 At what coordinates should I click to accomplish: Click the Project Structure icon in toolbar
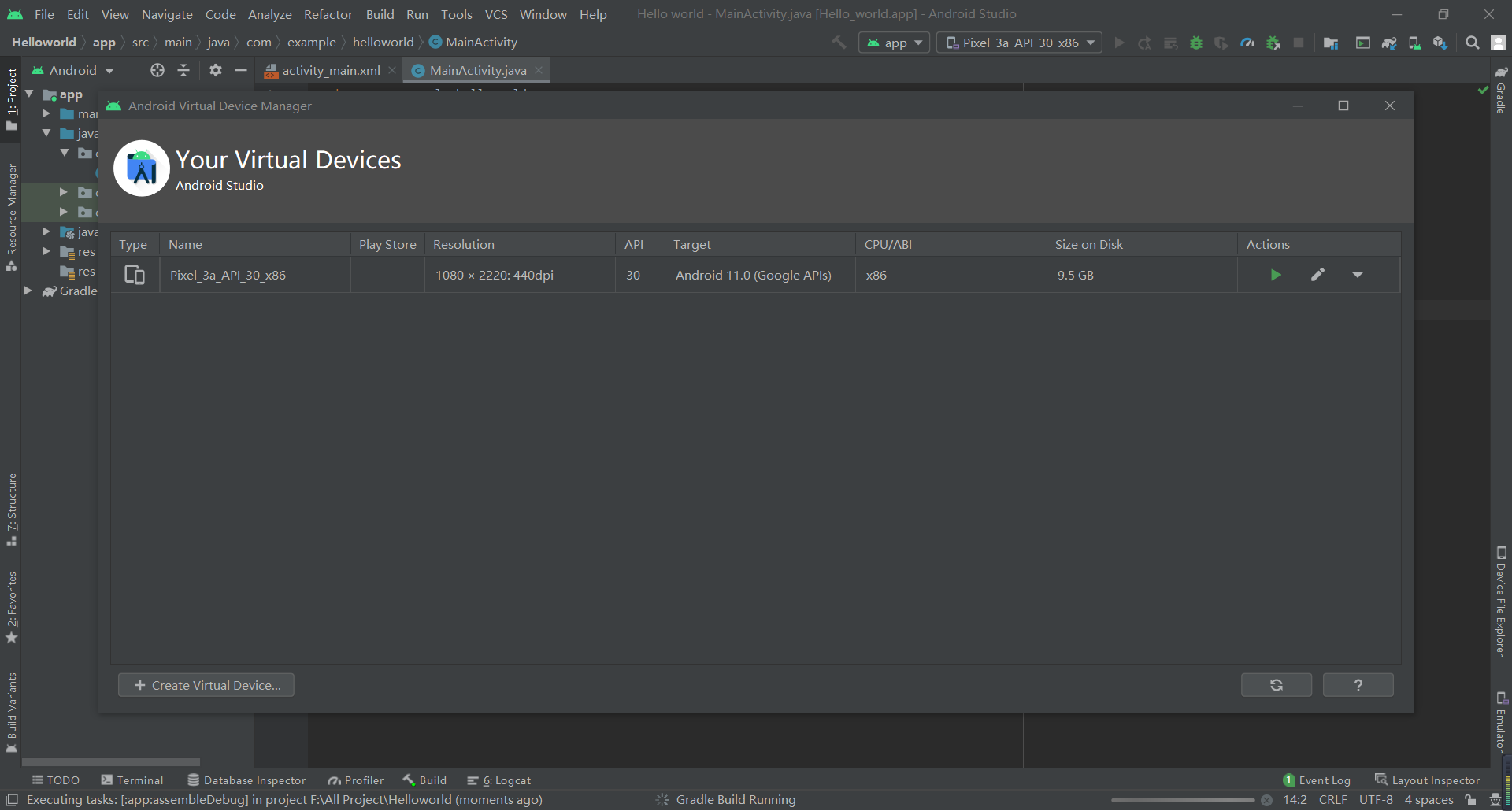[x=1331, y=43]
